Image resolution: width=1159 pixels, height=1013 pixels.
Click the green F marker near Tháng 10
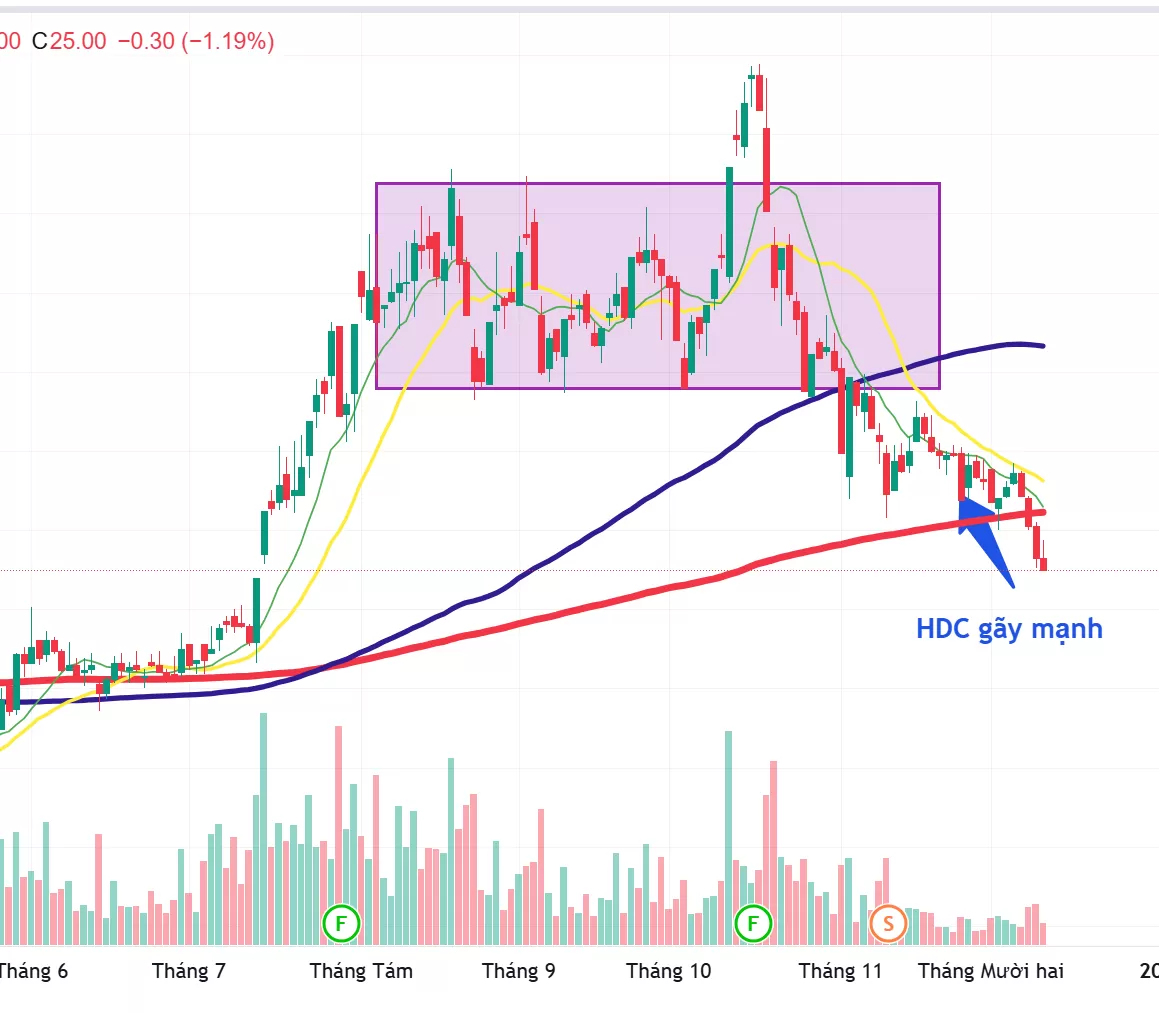coord(753,924)
